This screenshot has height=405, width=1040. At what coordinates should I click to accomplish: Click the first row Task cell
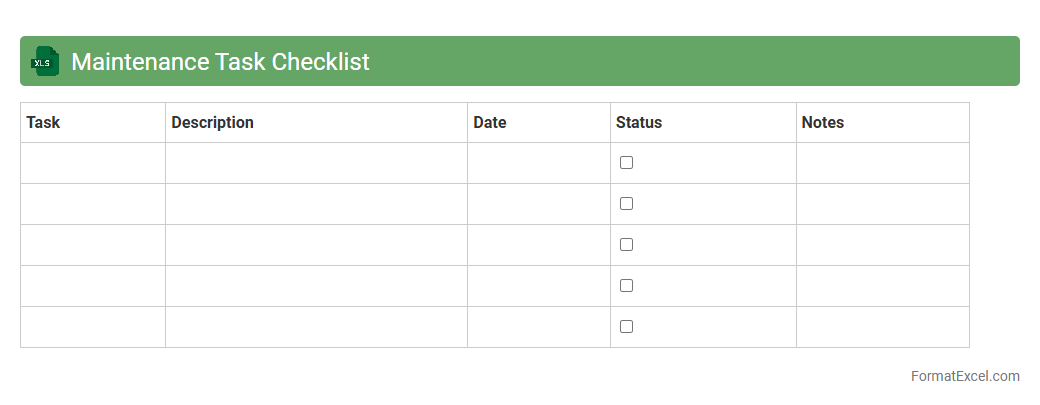(x=93, y=163)
